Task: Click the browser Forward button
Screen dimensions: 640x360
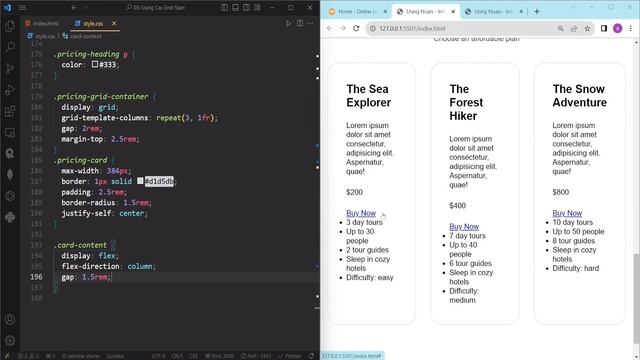Action: pyautogui.click(x=343, y=28)
